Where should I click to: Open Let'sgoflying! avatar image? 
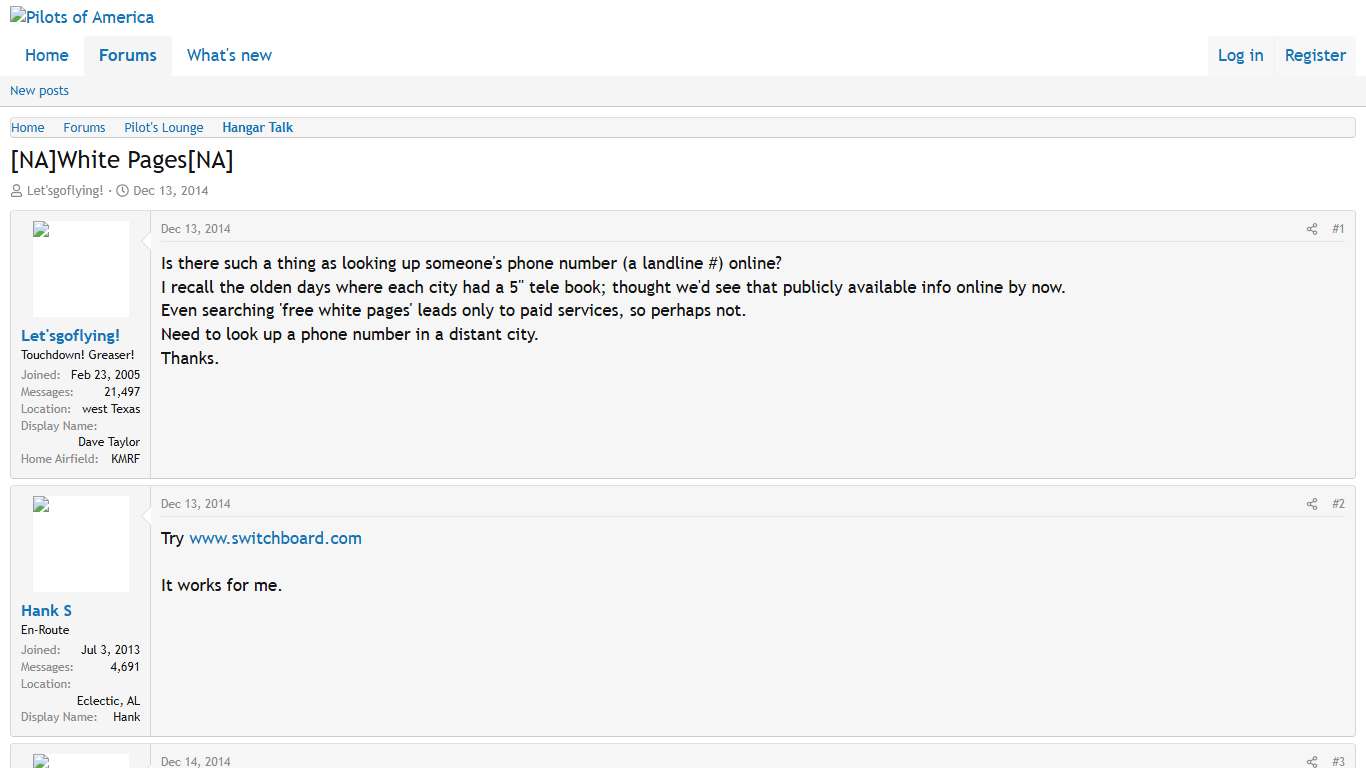point(81,269)
